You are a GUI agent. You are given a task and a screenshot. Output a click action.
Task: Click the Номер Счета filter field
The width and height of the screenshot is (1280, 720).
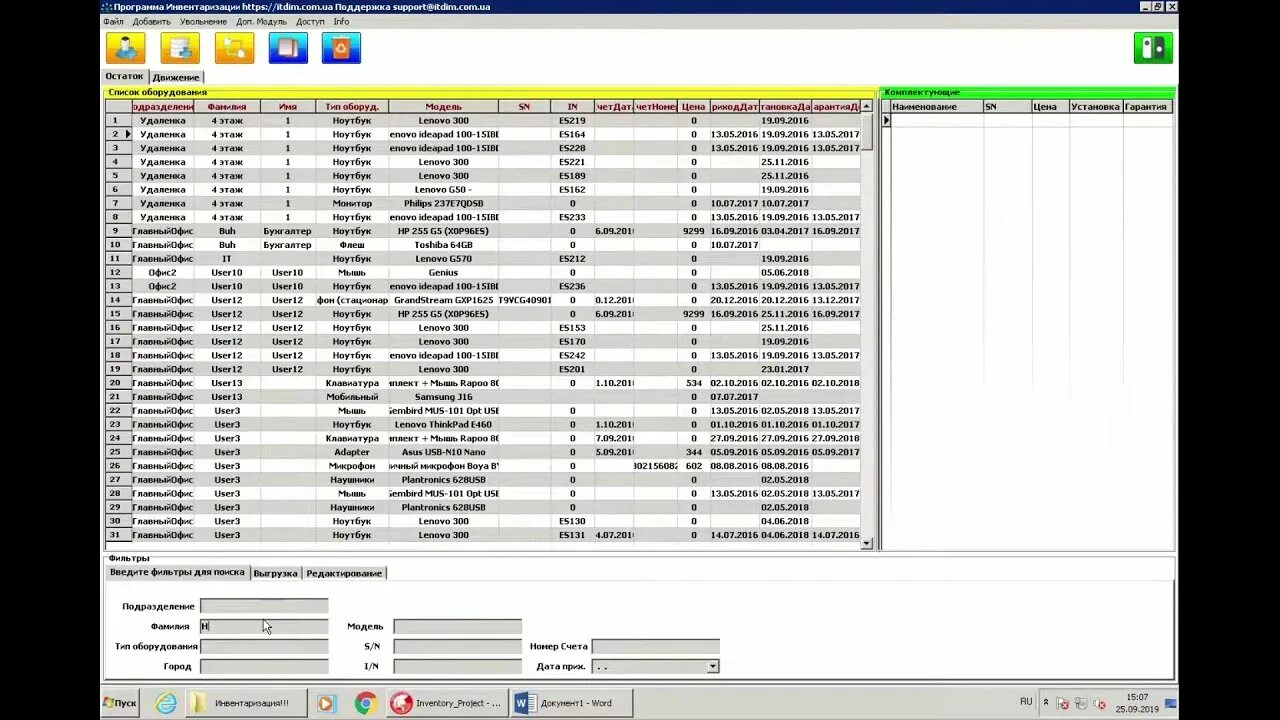pos(655,646)
